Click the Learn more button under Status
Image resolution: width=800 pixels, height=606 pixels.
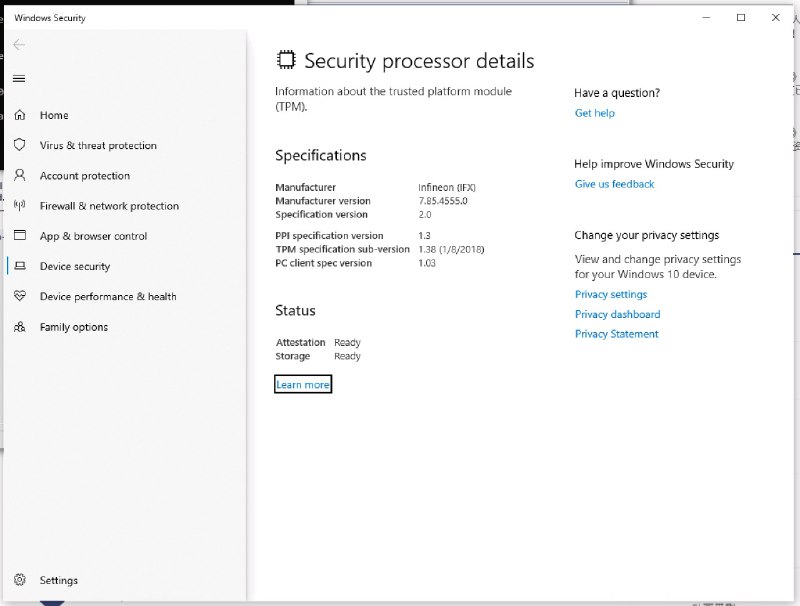[302, 384]
